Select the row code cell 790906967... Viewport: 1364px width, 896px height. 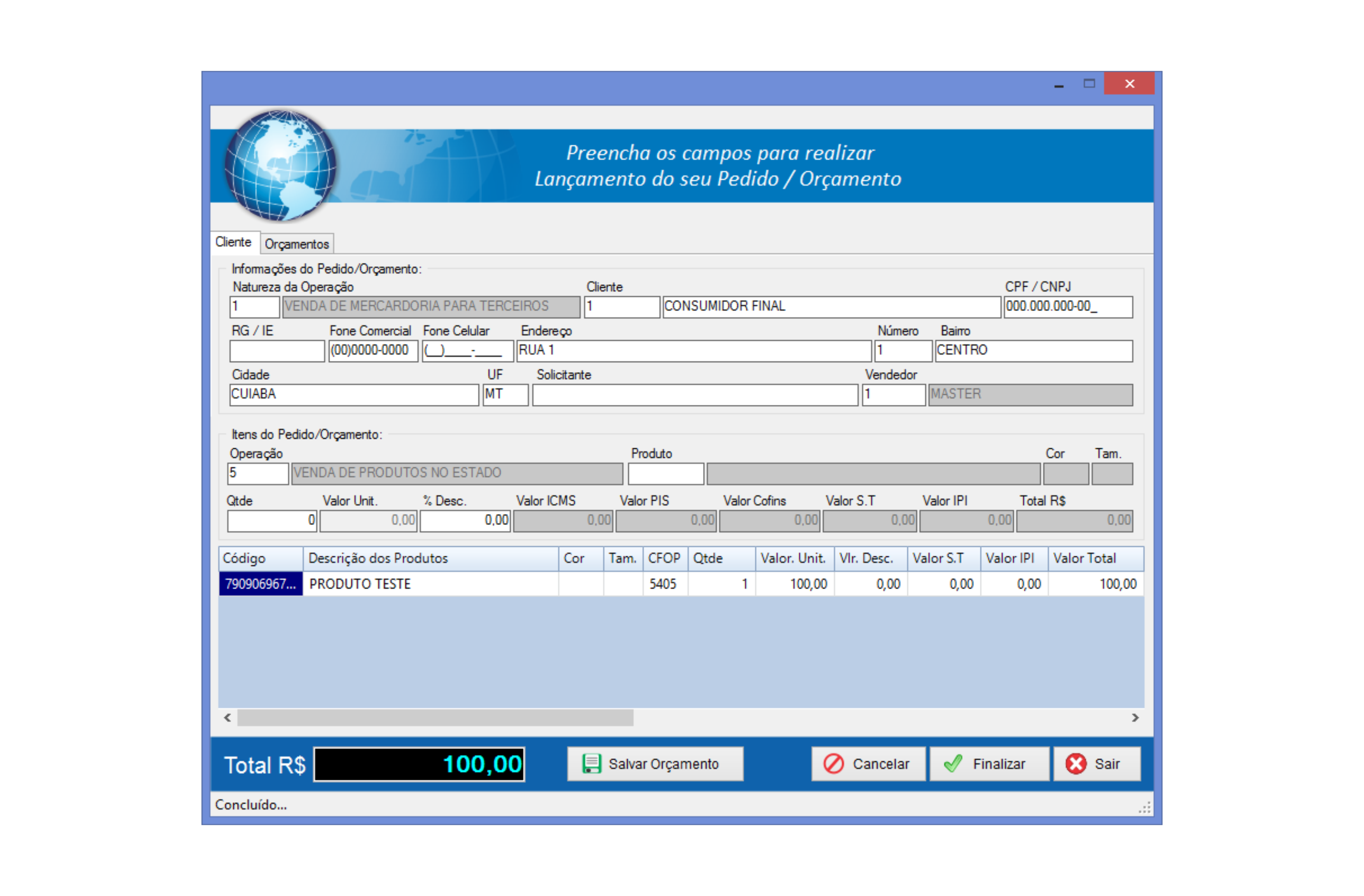point(261,584)
